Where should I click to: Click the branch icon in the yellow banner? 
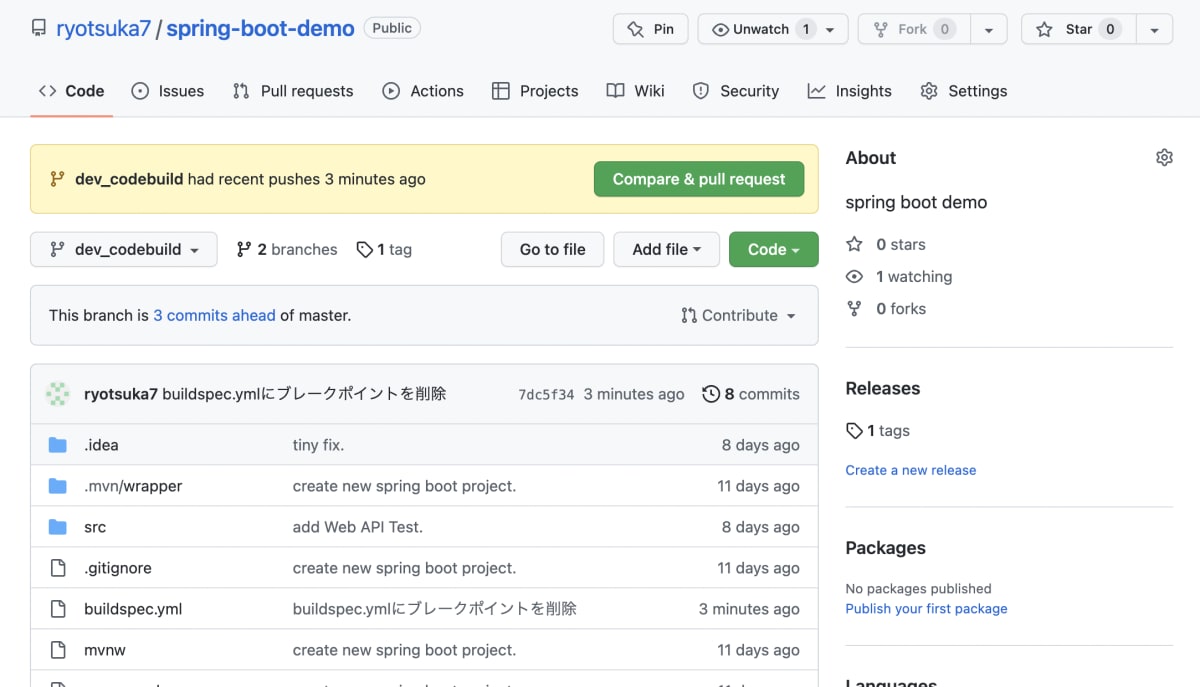57,179
